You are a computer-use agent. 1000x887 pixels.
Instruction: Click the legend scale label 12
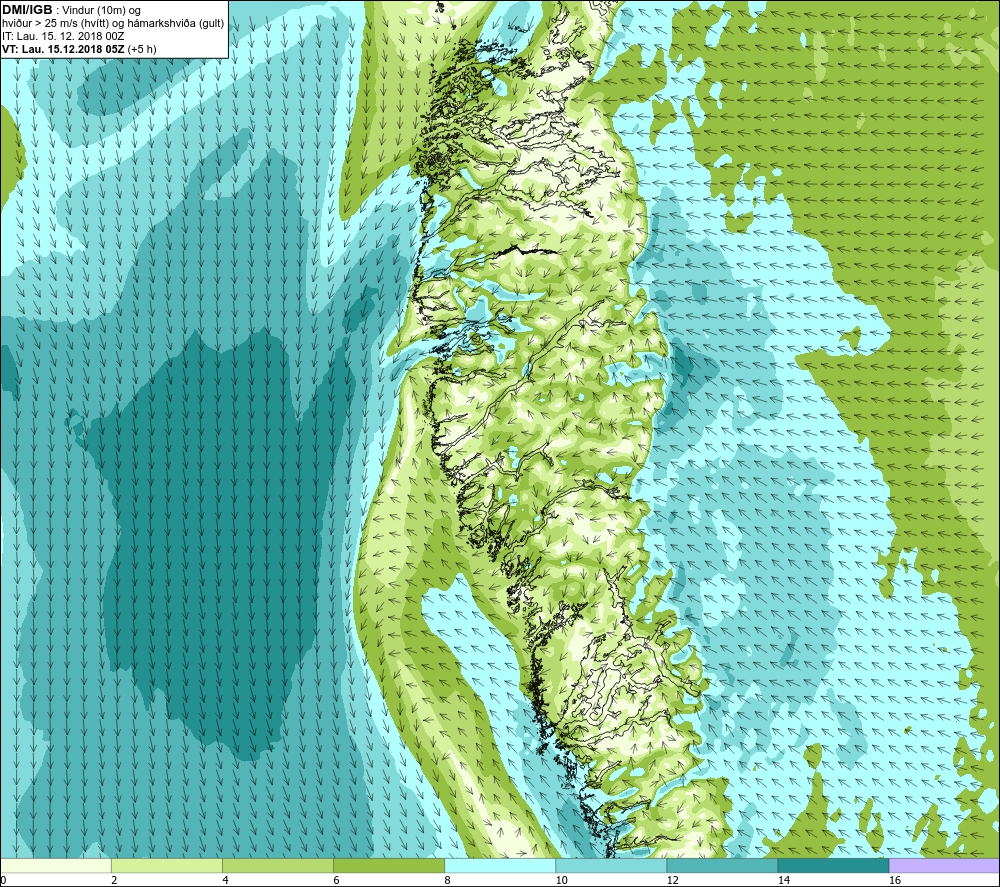pos(672,880)
